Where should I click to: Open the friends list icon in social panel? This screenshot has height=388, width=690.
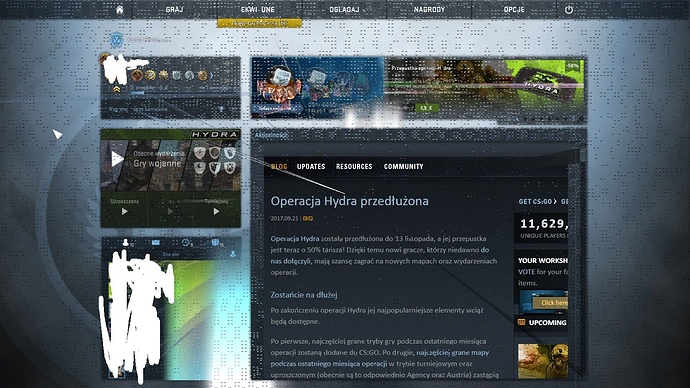click(126, 242)
